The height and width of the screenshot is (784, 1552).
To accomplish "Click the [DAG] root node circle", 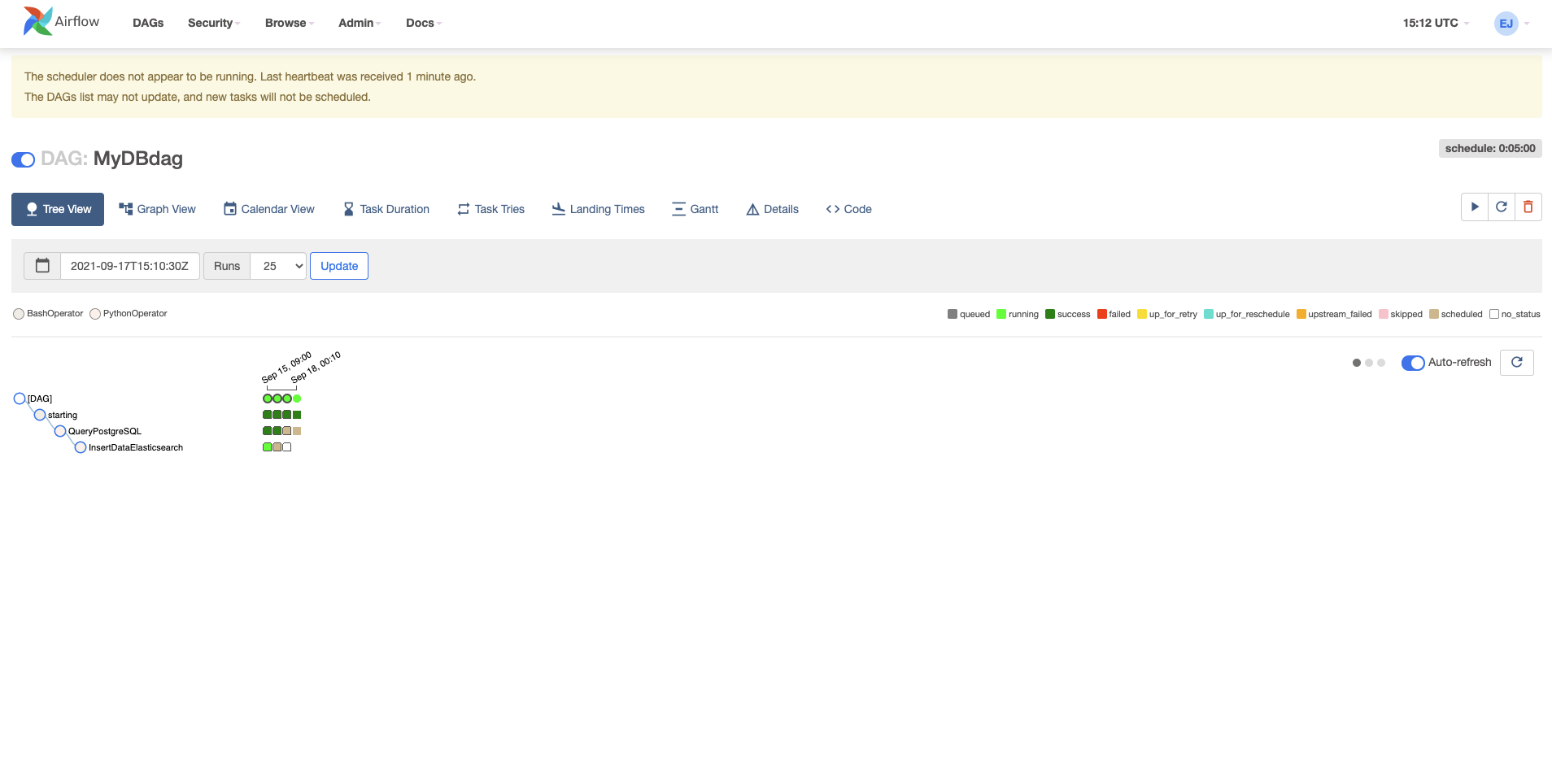I will click(x=20, y=399).
